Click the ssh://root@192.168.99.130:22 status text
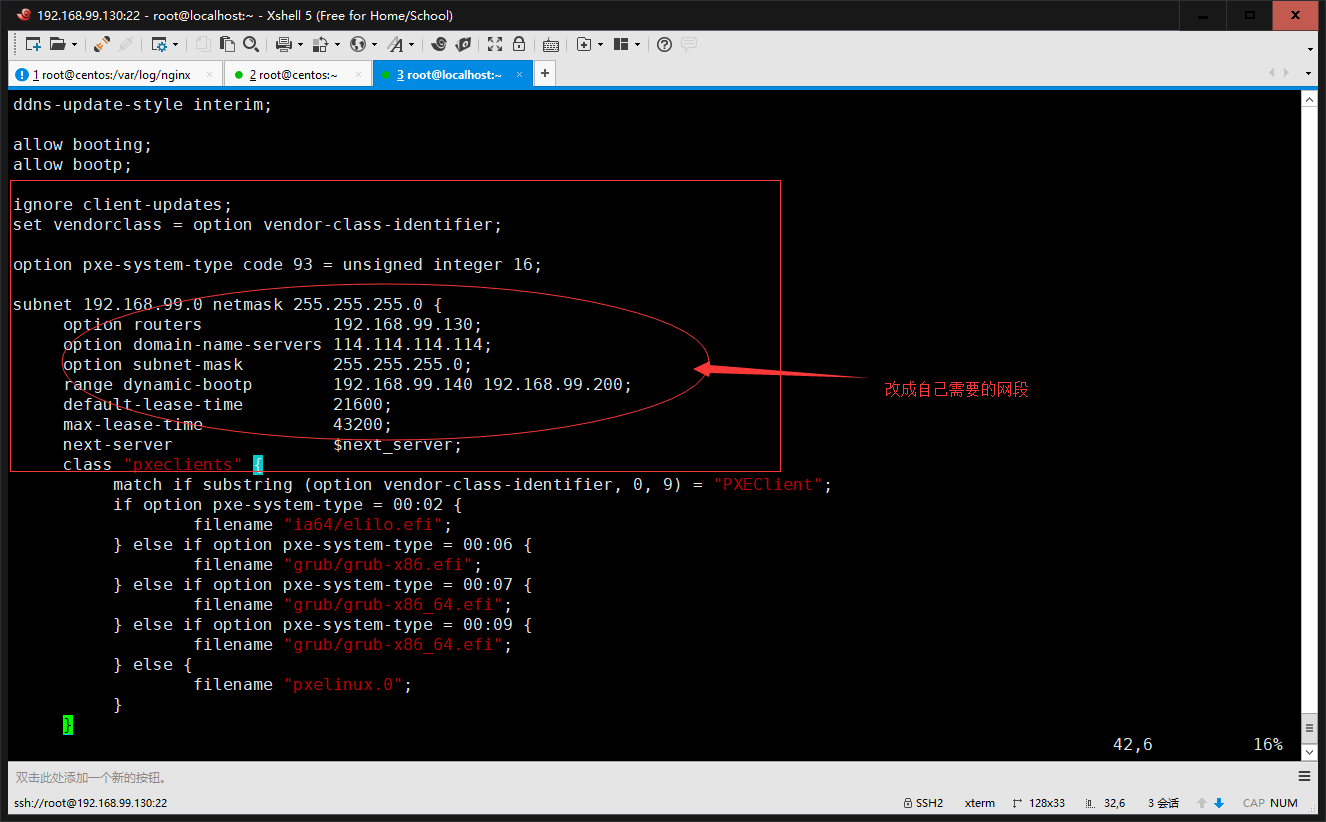The height and width of the screenshot is (822, 1326). coord(91,803)
